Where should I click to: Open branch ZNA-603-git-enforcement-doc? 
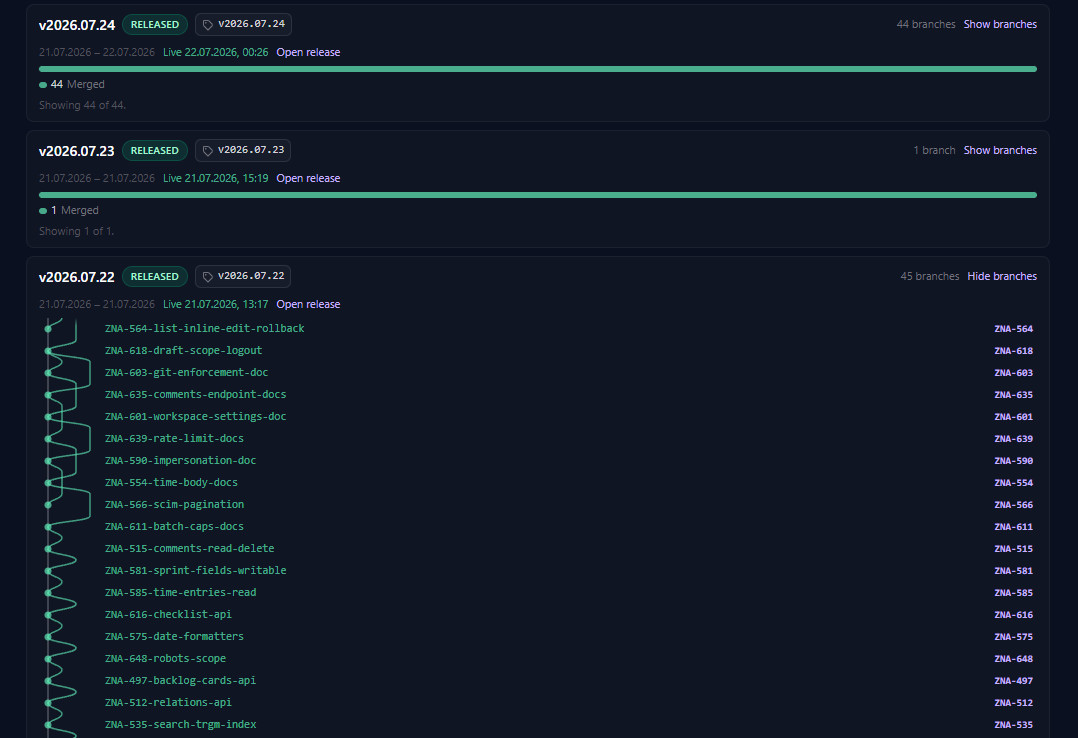[186, 373]
